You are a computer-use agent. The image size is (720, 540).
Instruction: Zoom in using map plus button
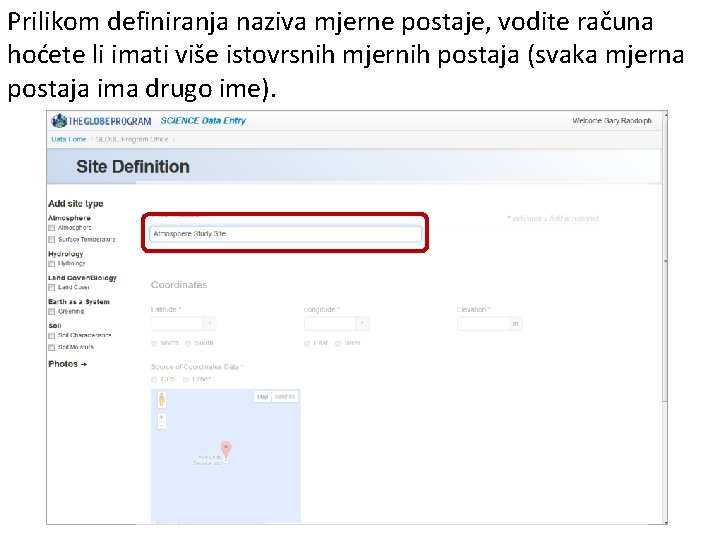coord(162,417)
